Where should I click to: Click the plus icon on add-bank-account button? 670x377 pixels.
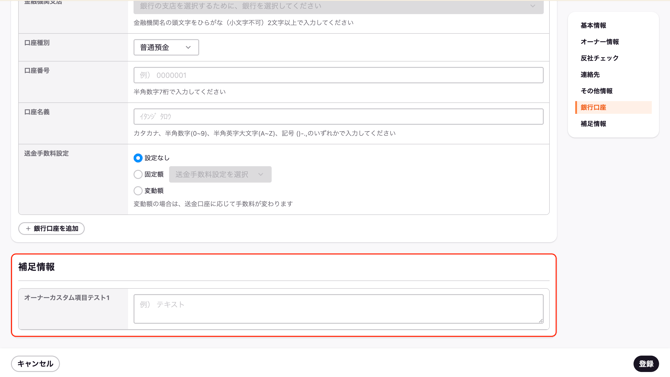28,229
